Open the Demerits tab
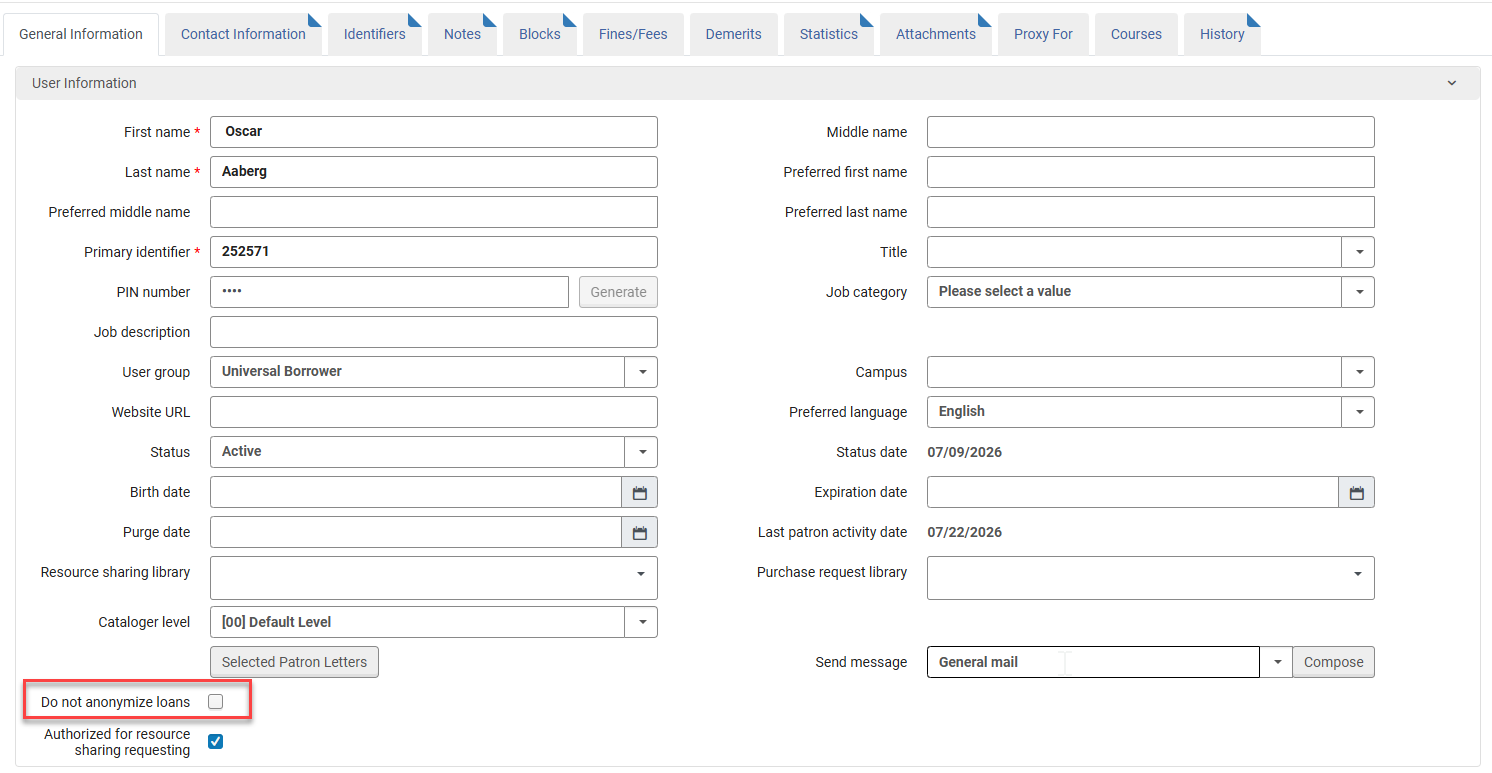The height and width of the screenshot is (773, 1492). (x=734, y=34)
